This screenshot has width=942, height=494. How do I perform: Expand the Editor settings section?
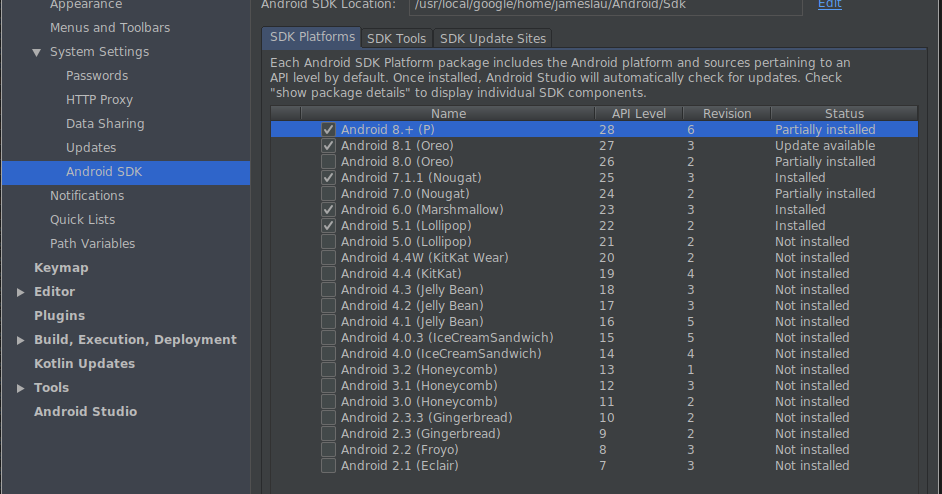tap(21, 292)
